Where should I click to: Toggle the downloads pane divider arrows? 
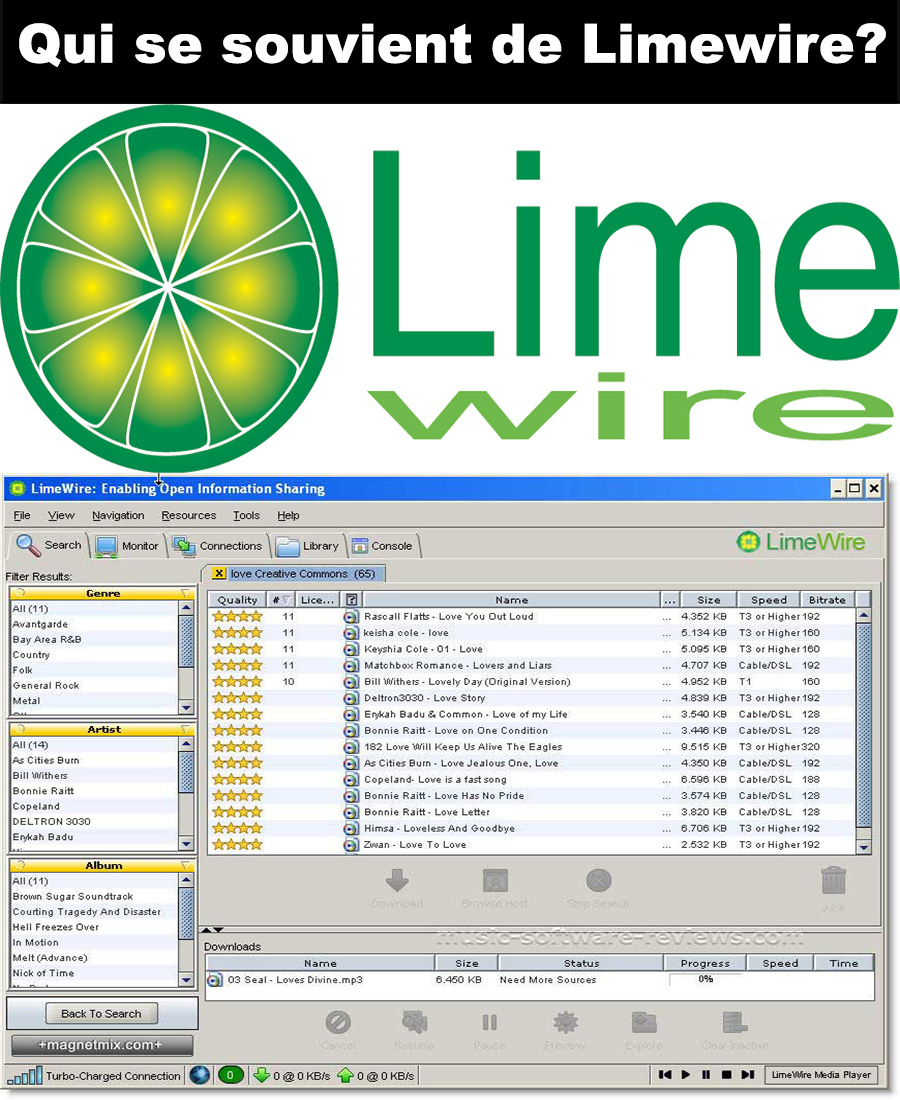coord(219,931)
